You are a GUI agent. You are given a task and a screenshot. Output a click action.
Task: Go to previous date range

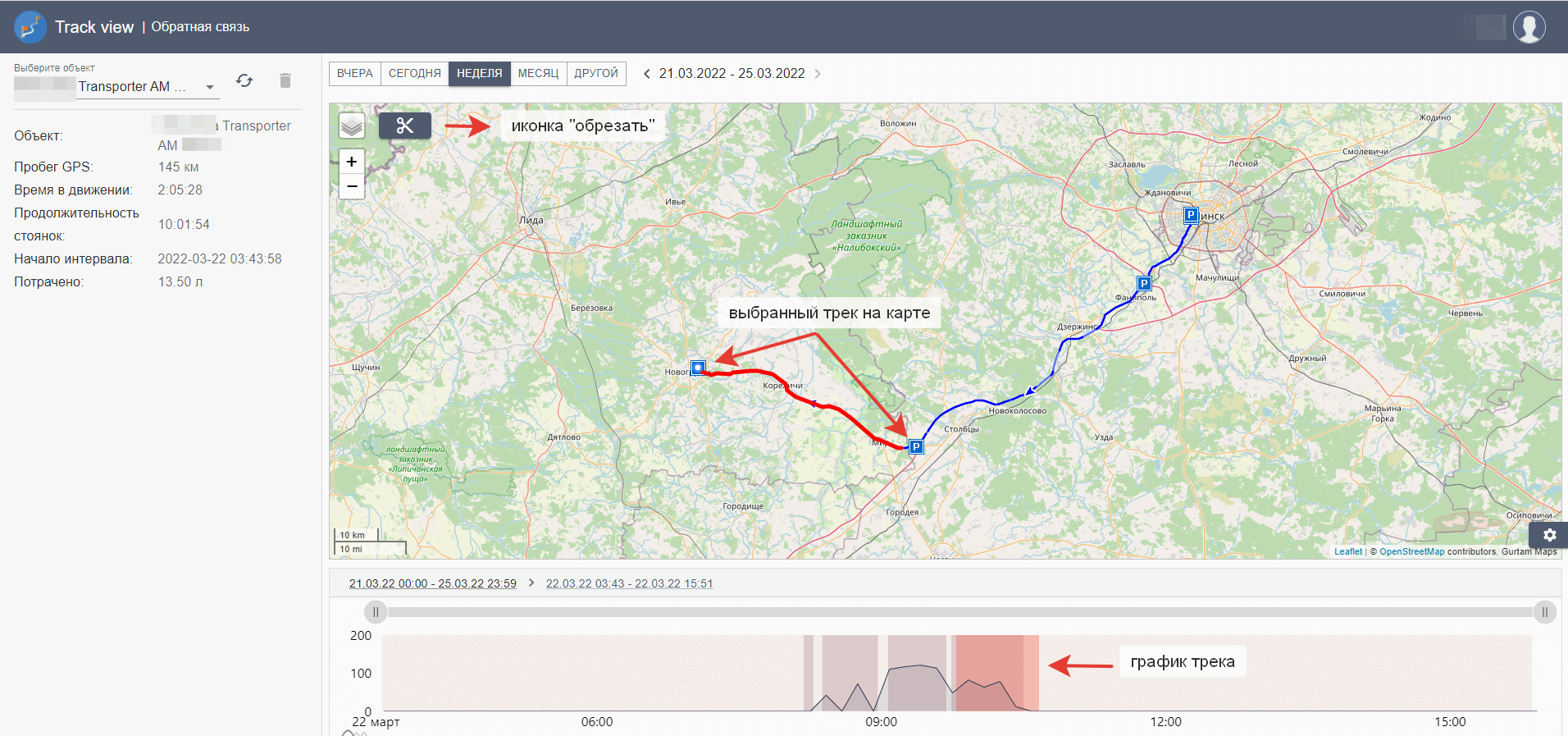pyautogui.click(x=646, y=74)
